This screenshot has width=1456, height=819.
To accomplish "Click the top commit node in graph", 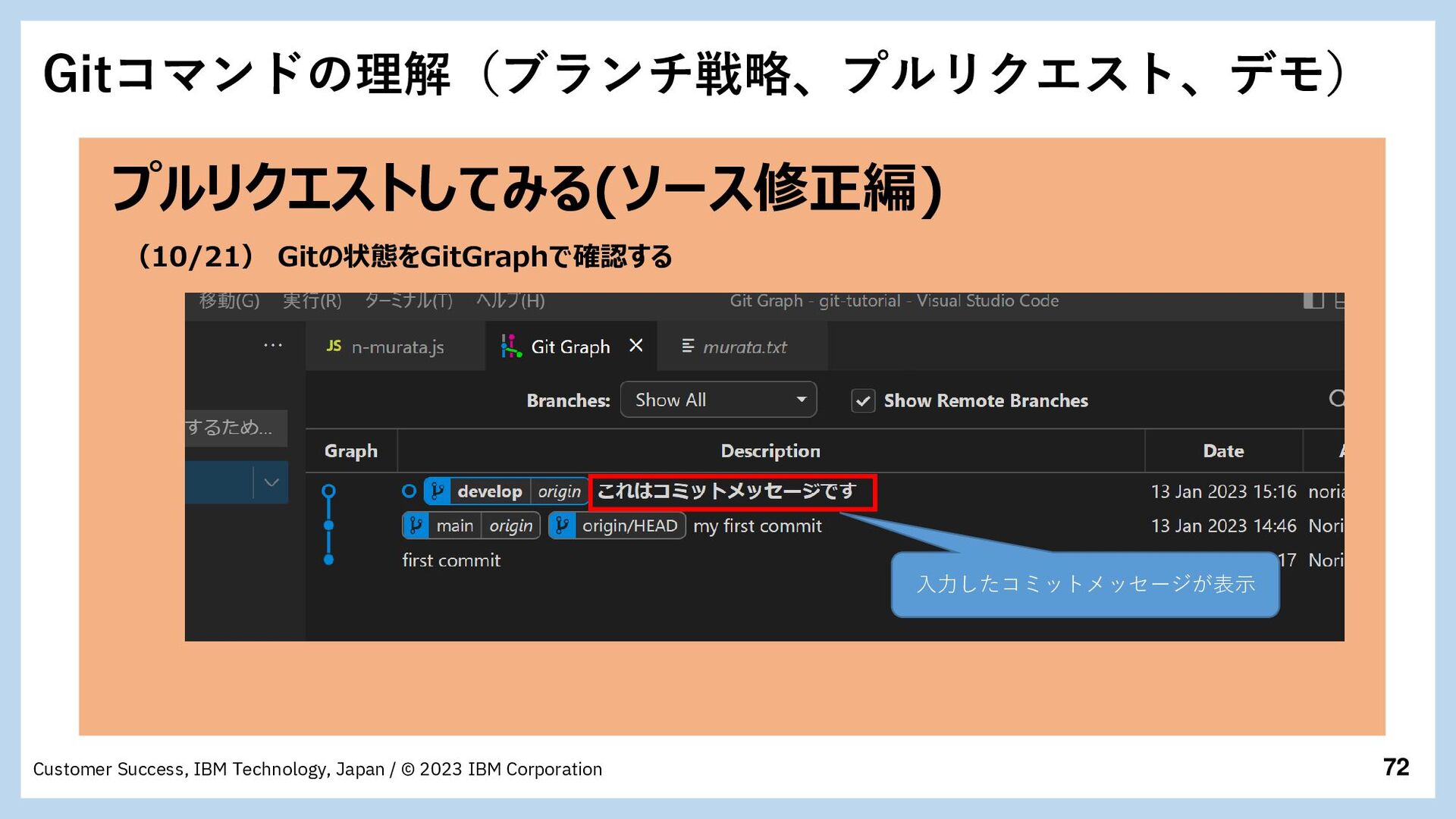I will click(x=328, y=491).
